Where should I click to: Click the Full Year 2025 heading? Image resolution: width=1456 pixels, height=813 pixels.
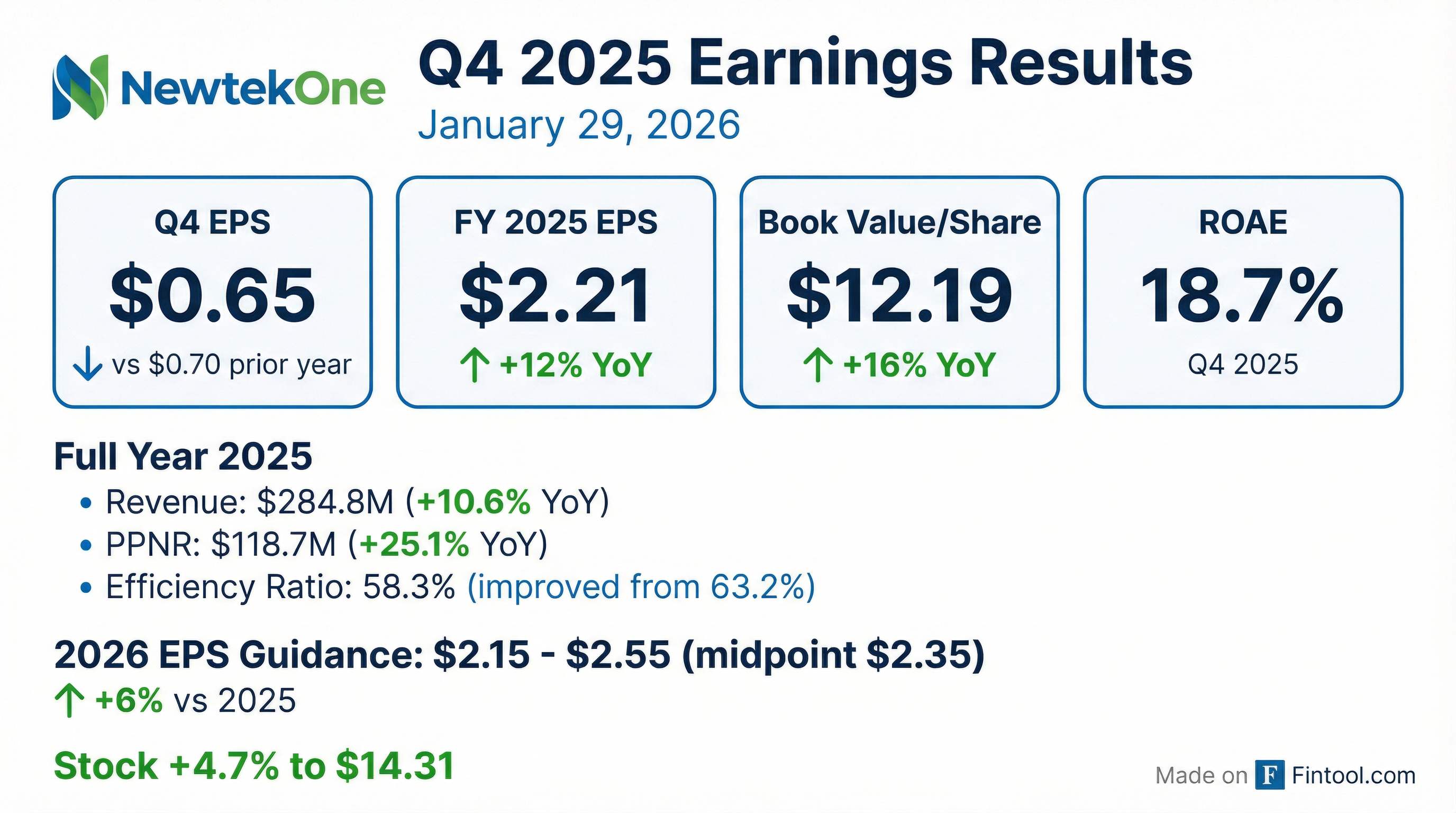[183, 456]
